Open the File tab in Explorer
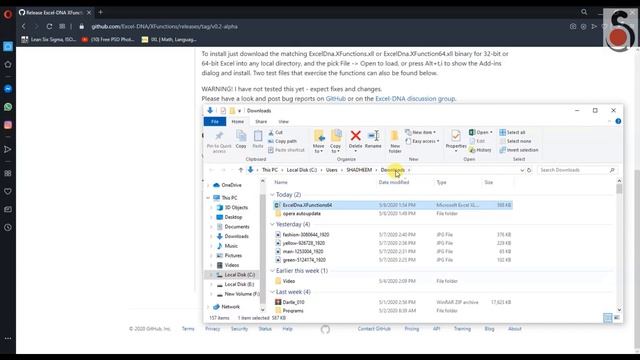This screenshot has height=360, width=640. tap(215, 122)
